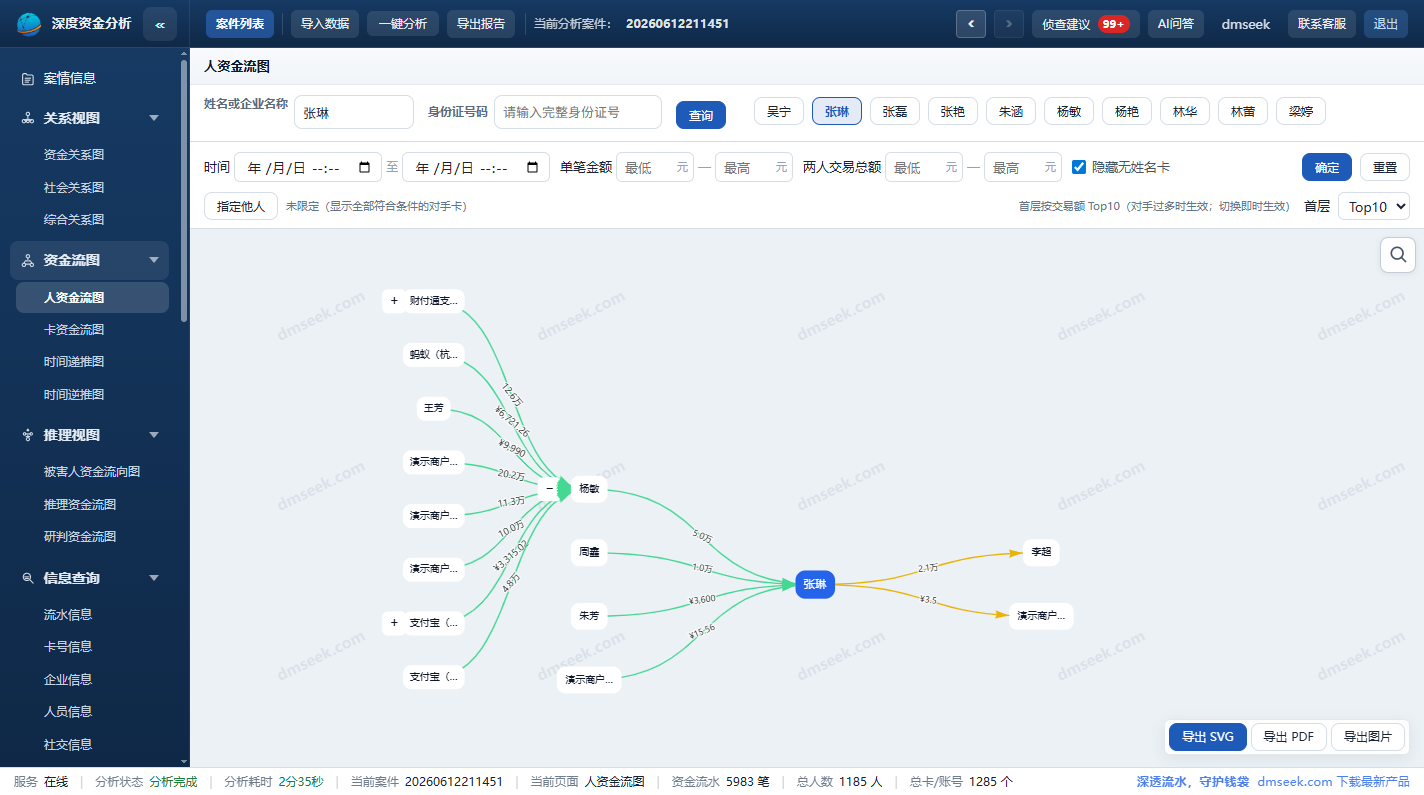Click the 两人交易总额 最高 input
This screenshot has width=1424, height=795.
point(1023,167)
